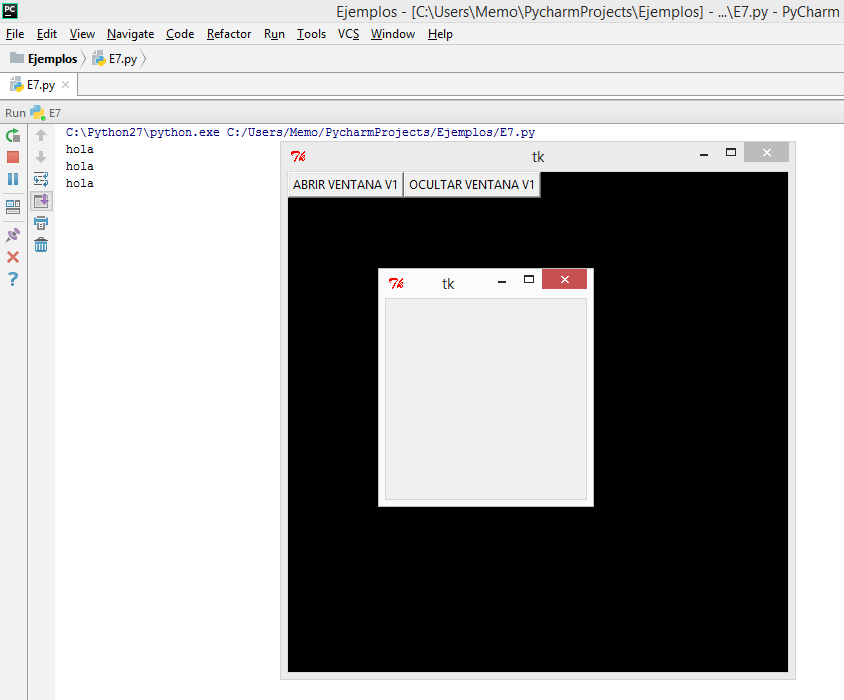Image resolution: width=844 pixels, height=700 pixels.
Task: Rerun the E7 program
Action: point(12,136)
